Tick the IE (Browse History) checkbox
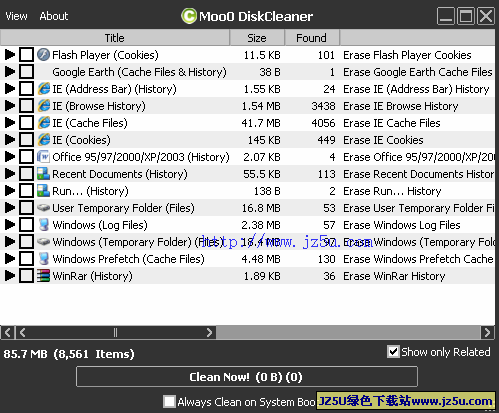 coord(26,106)
